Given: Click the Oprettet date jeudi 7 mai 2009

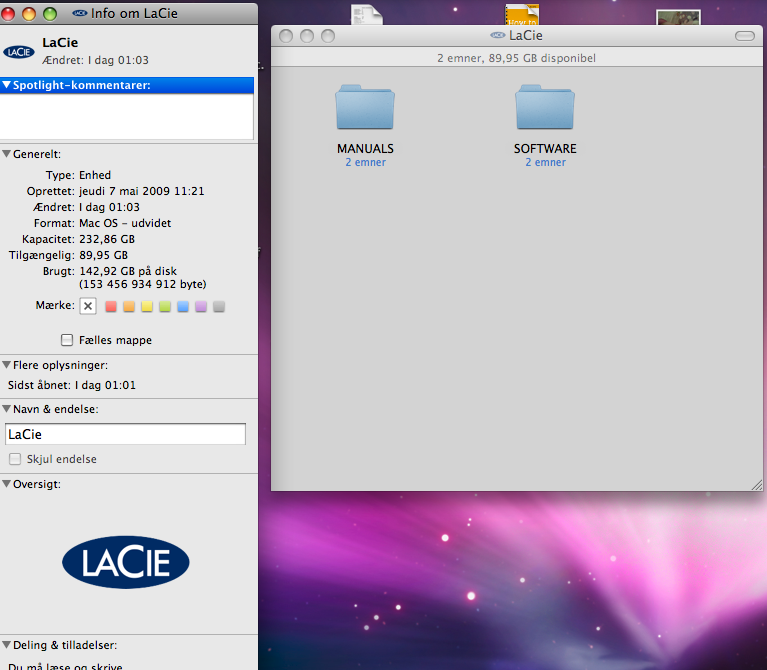Looking at the screenshot, I should point(141,191).
